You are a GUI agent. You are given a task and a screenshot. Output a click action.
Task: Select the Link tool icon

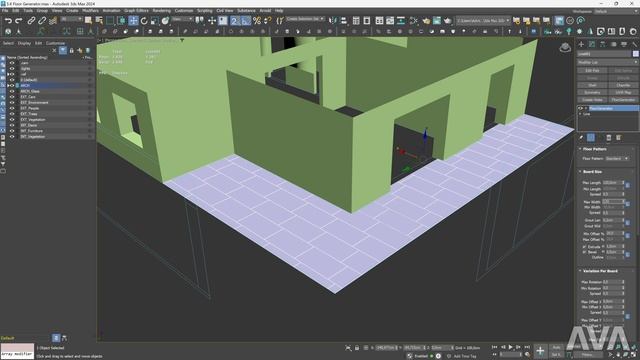tap(31, 20)
